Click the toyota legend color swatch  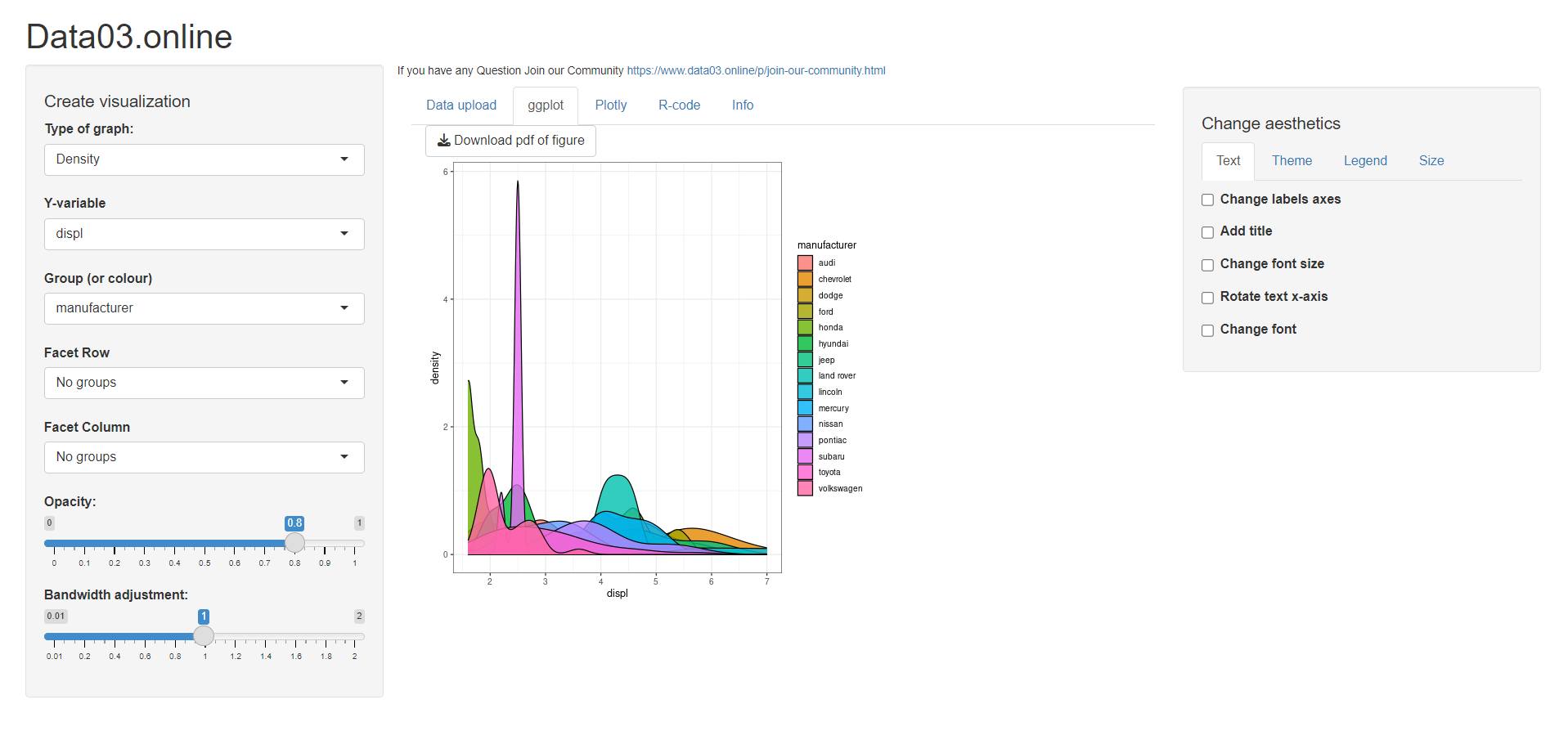(x=805, y=473)
